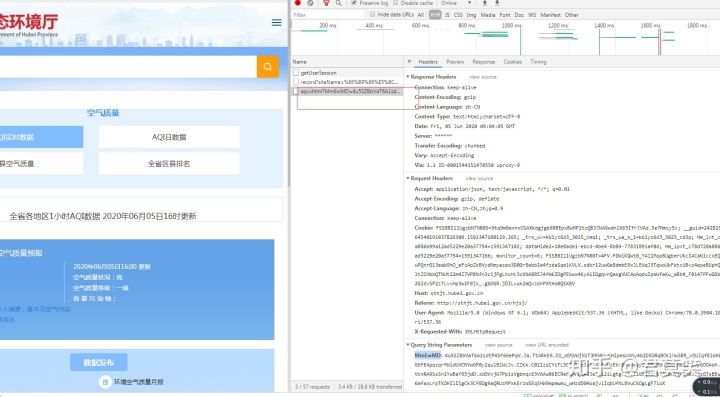720x397 pixels.
Task: Click the 数据发布 button
Action: 99,362
